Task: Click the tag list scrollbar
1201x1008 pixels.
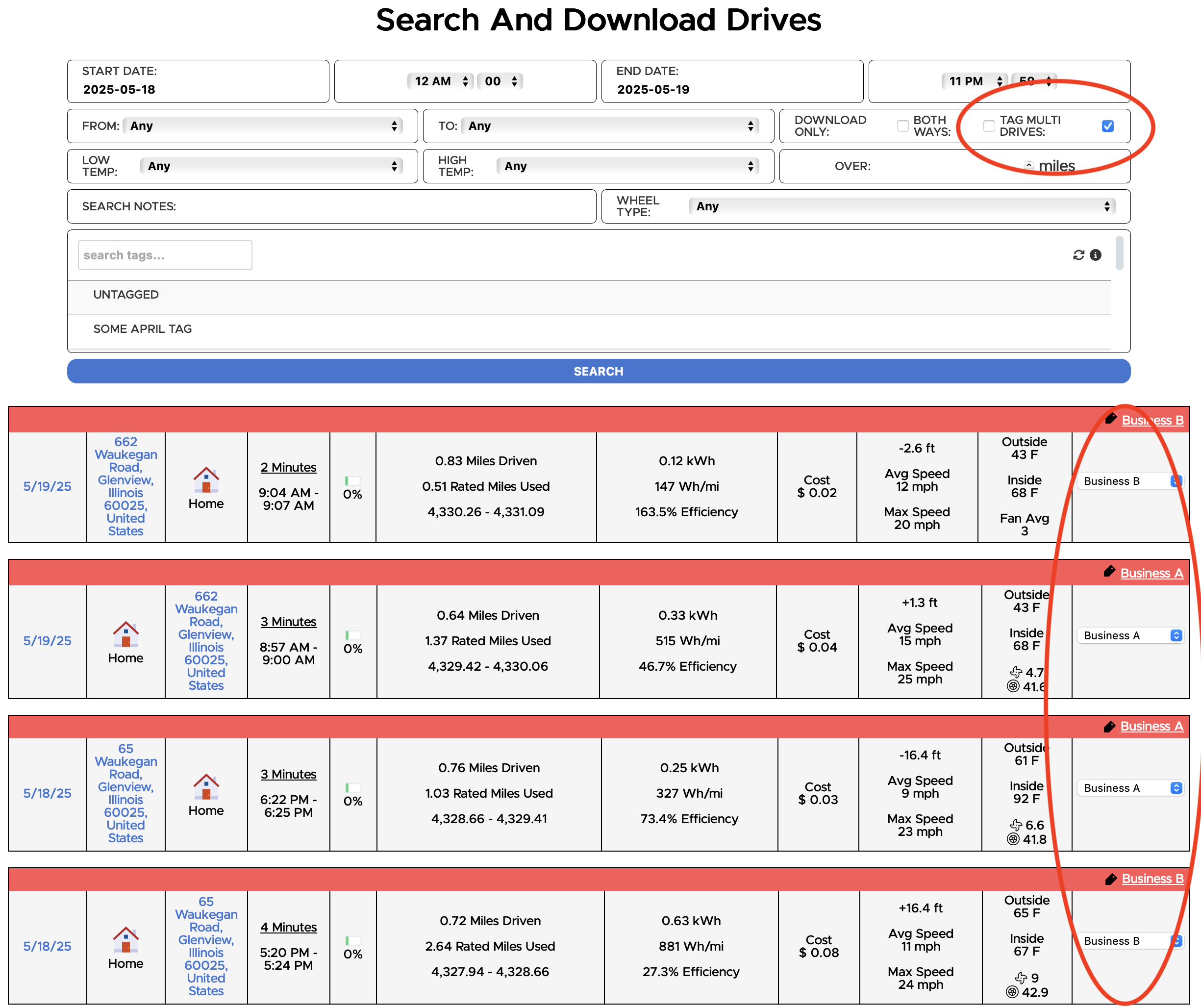Action: (1119, 252)
